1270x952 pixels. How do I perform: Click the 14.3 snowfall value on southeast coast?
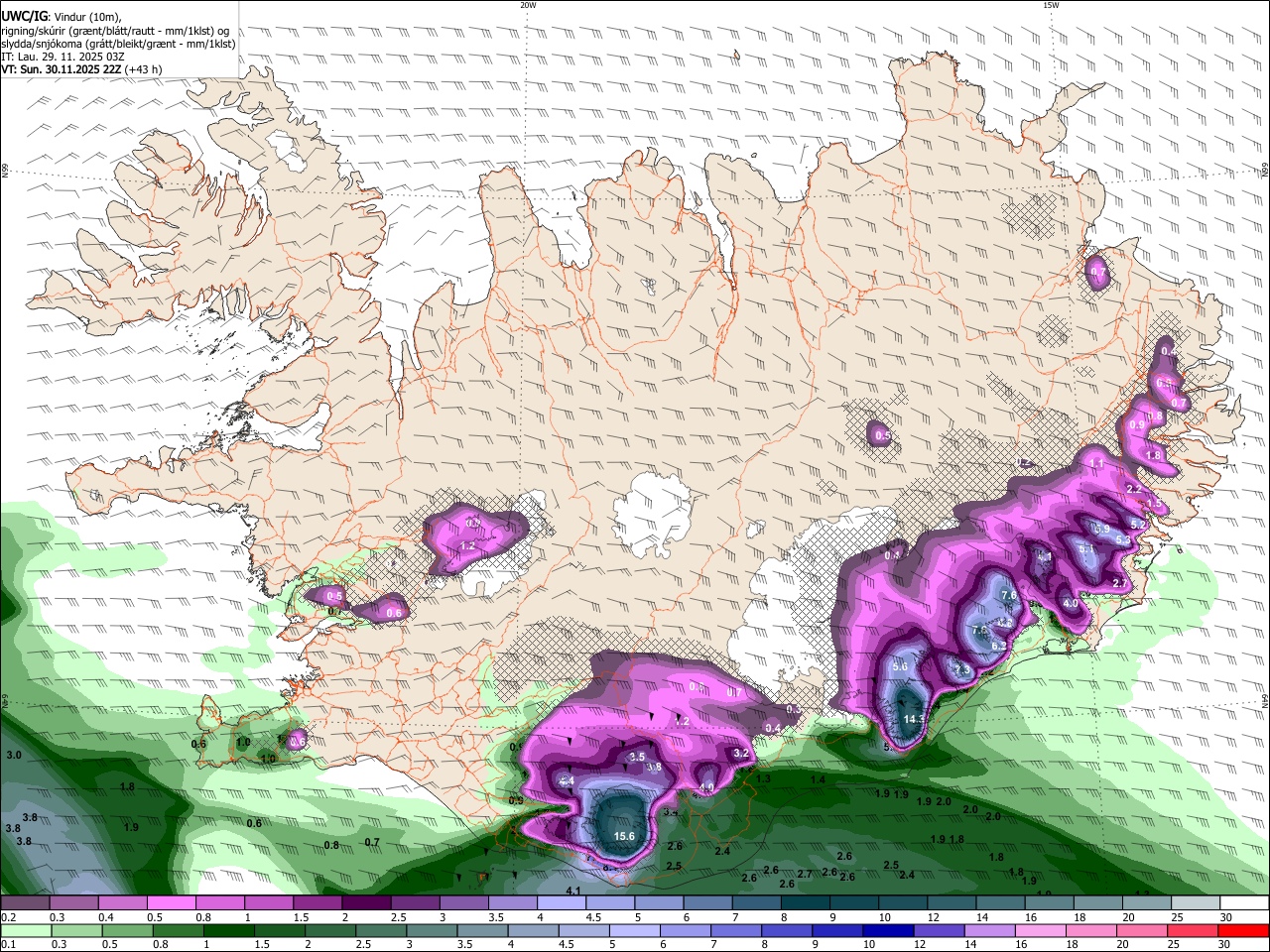[914, 719]
